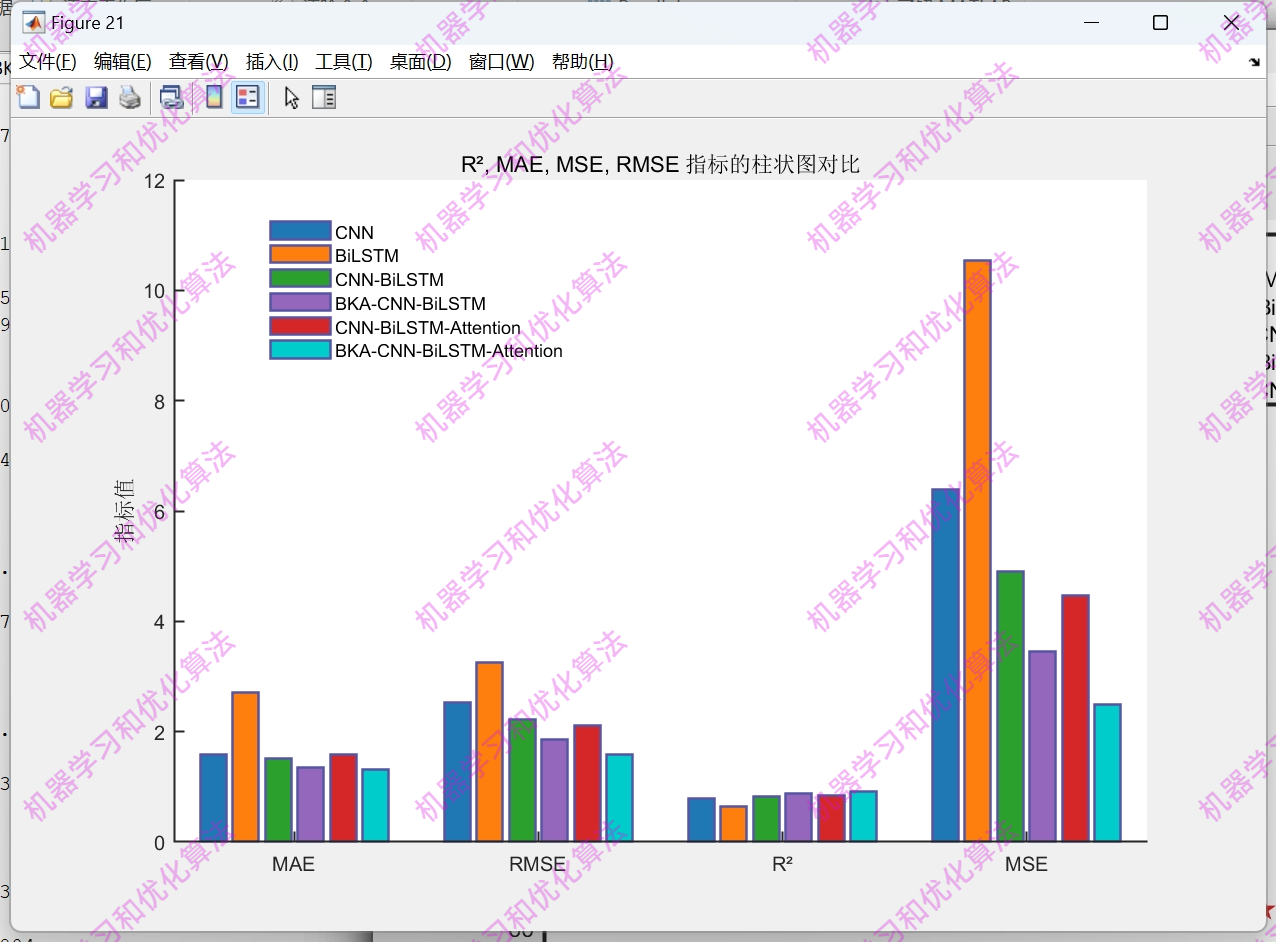
Task: Select the purple bar in the MSE group
Action: click(1042, 747)
